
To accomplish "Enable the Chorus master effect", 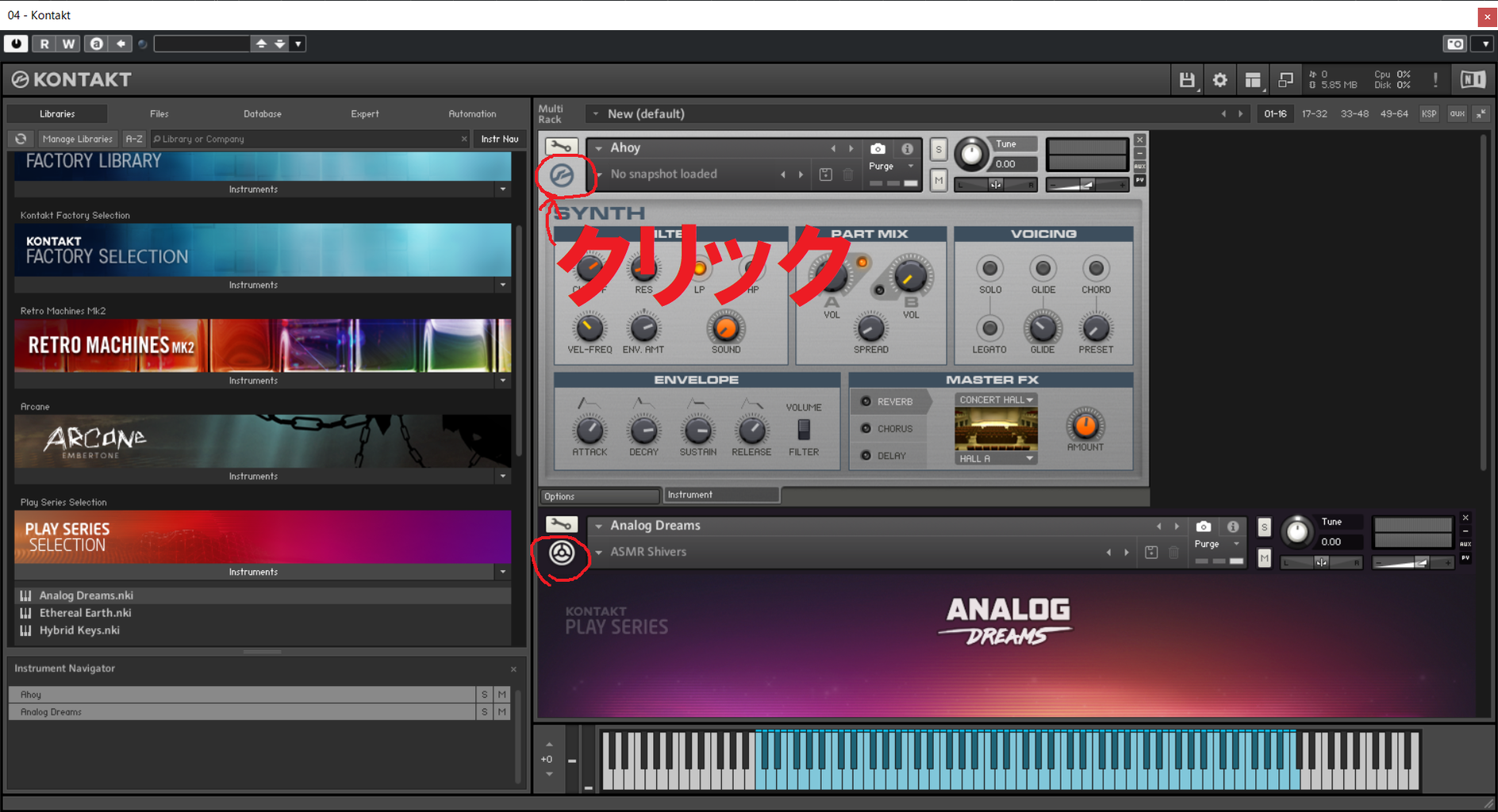I will coord(866,428).
